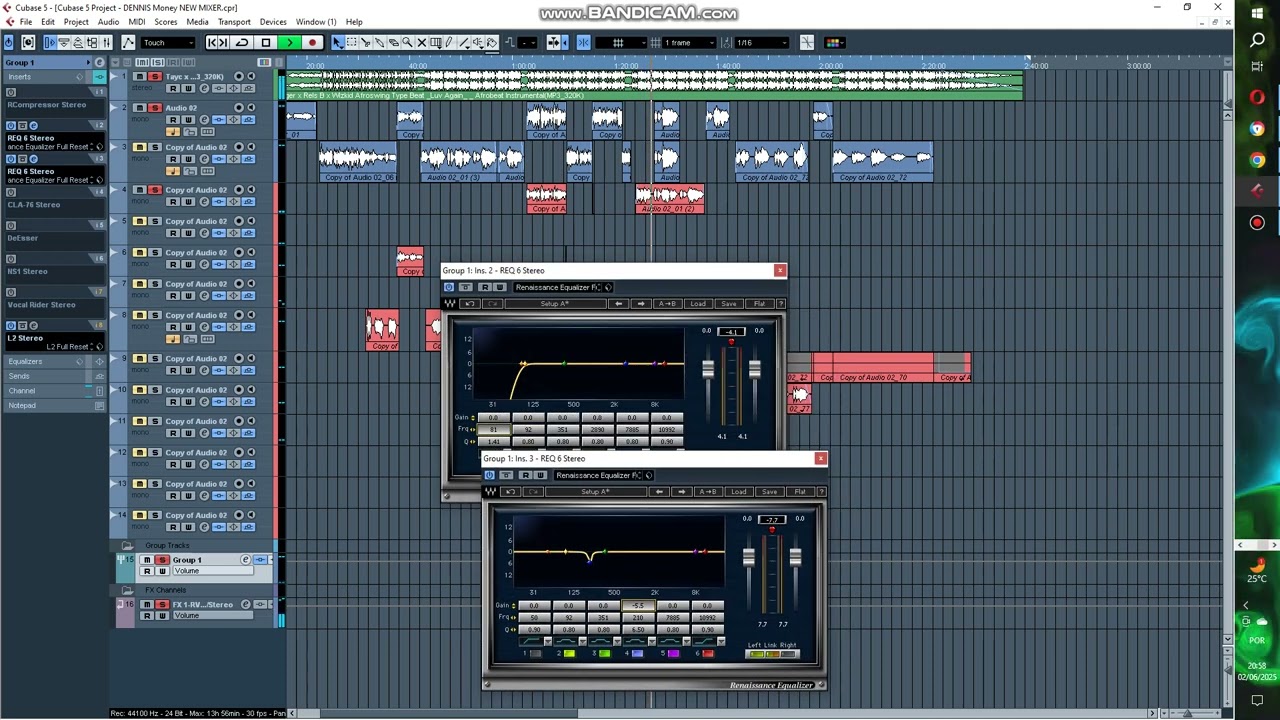This screenshot has width=1280, height=720.
Task: Open the Devices menu
Action: tap(273, 21)
